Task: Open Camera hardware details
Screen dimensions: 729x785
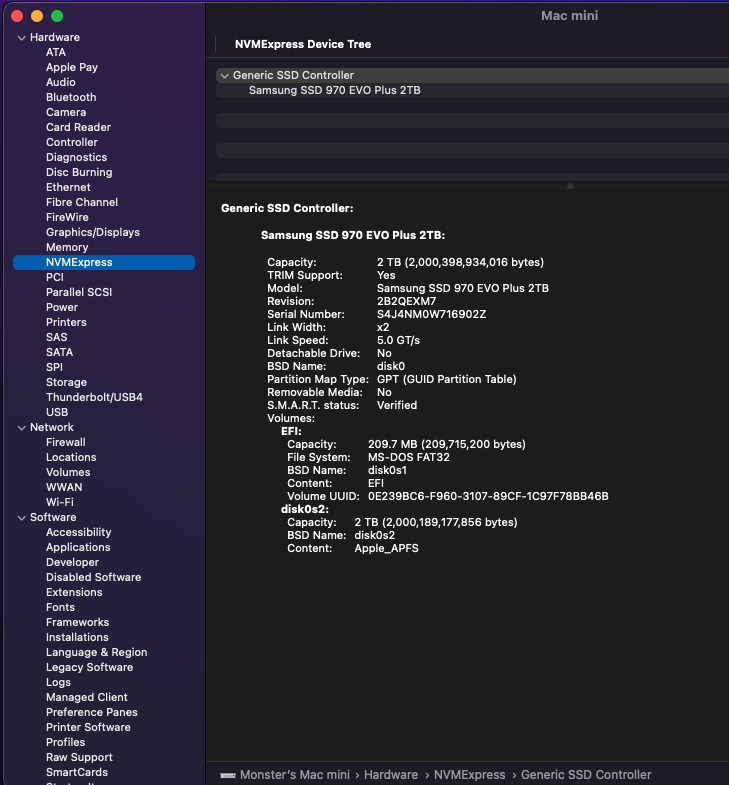Action: (x=66, y=112)
